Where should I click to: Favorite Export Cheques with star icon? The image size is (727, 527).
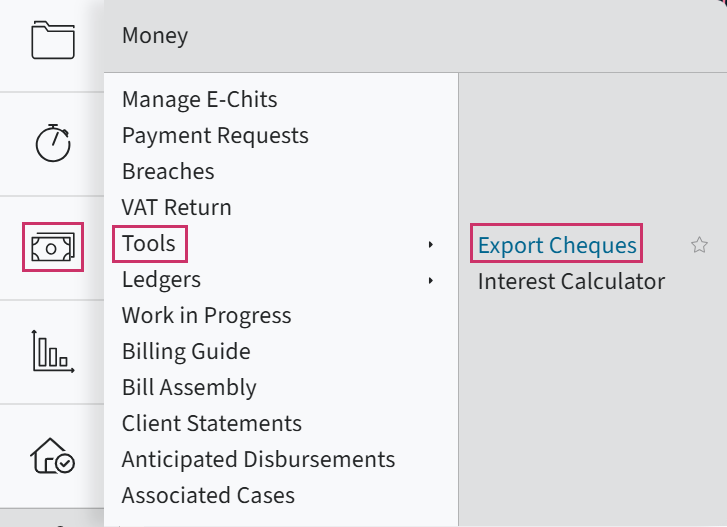click(699, 245)
